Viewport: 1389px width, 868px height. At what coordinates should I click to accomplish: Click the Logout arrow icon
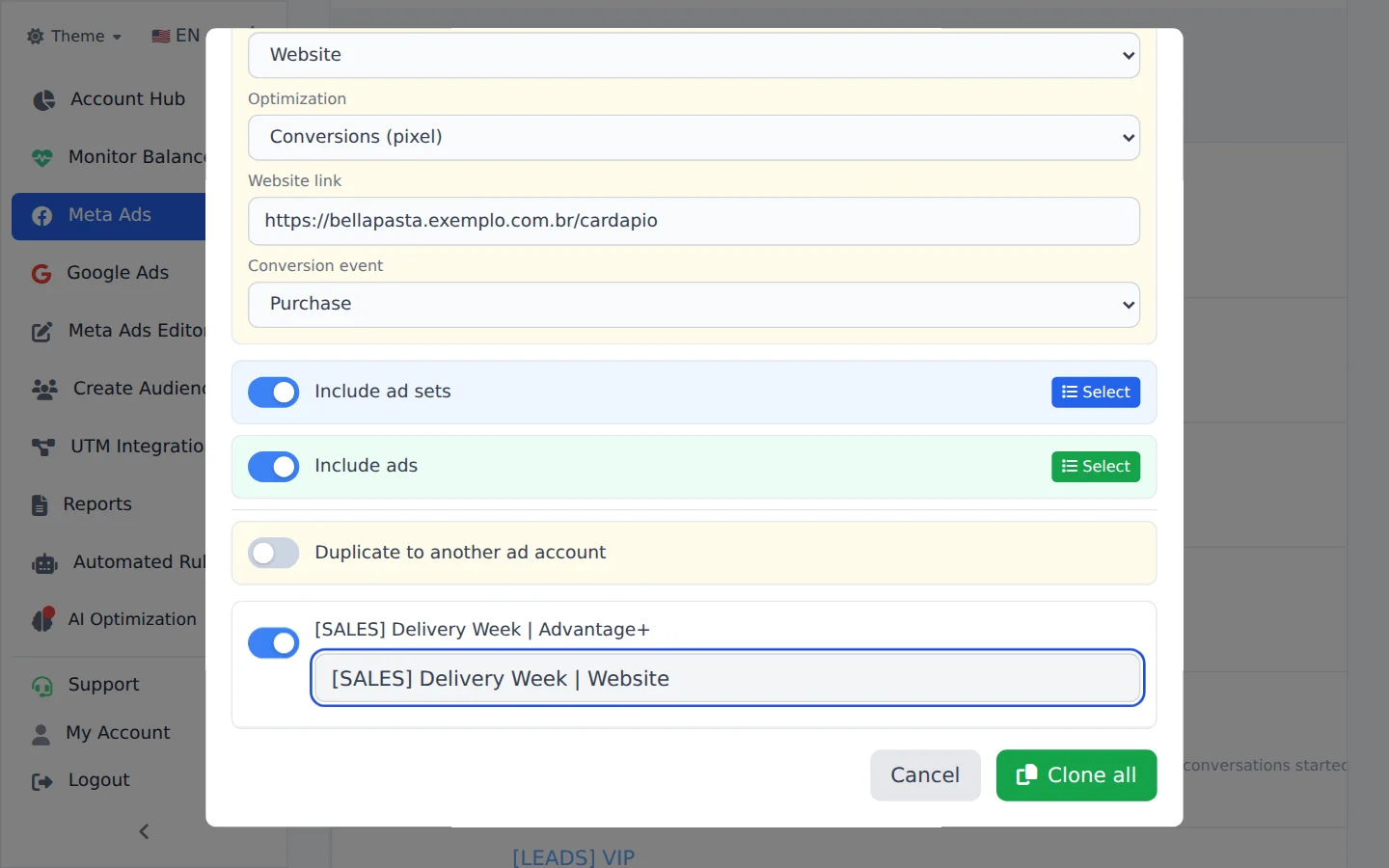[x=42, y=781]
